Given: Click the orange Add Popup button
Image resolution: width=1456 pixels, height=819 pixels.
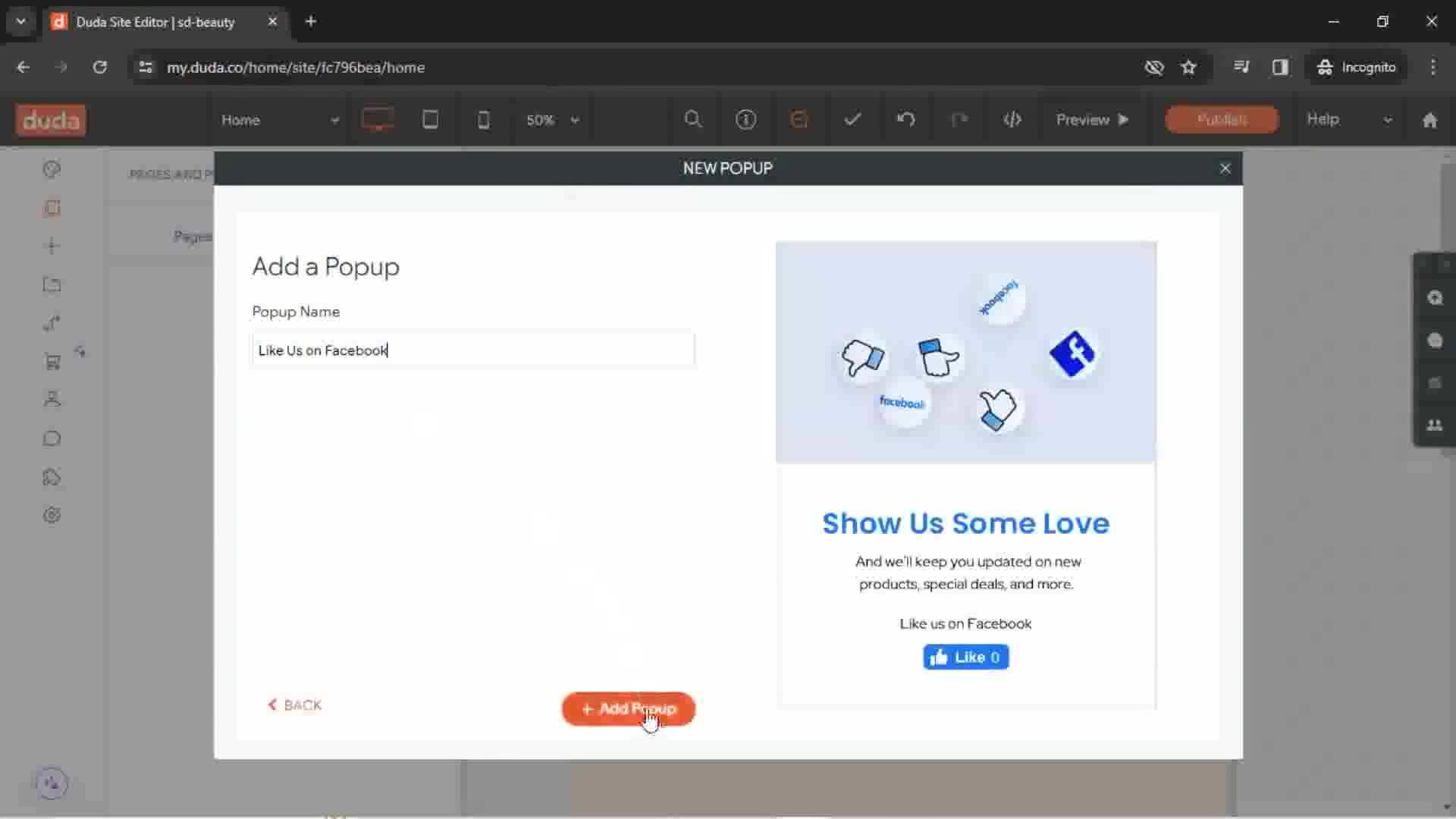Looking at the screenshot, I should tap(628, 709).
